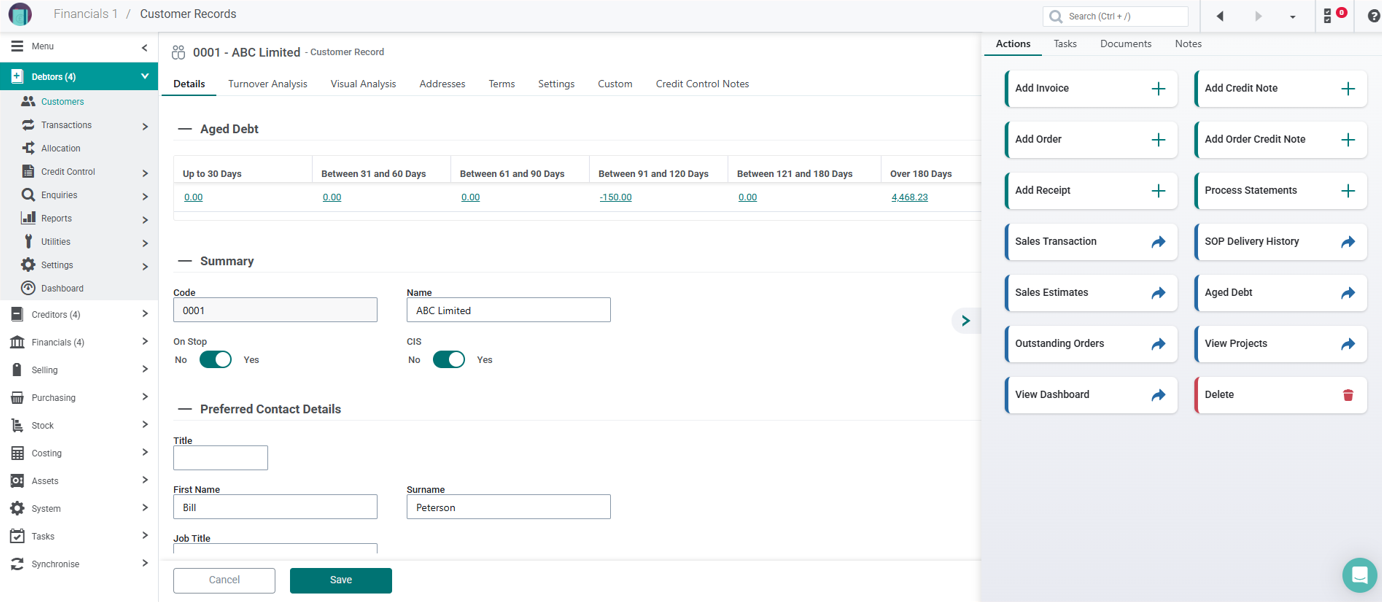This screenshot has height=602, width=1382.
Task: Click the Delete trash icon
Action: coord(1347,395)
